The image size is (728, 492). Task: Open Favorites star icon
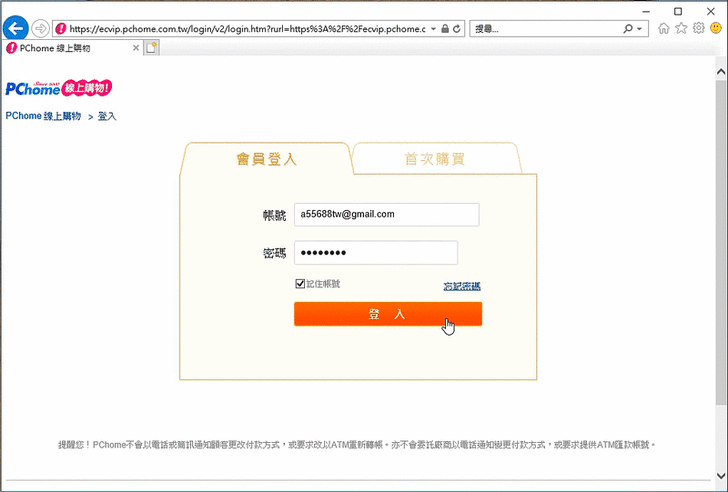tap(681, 28)
